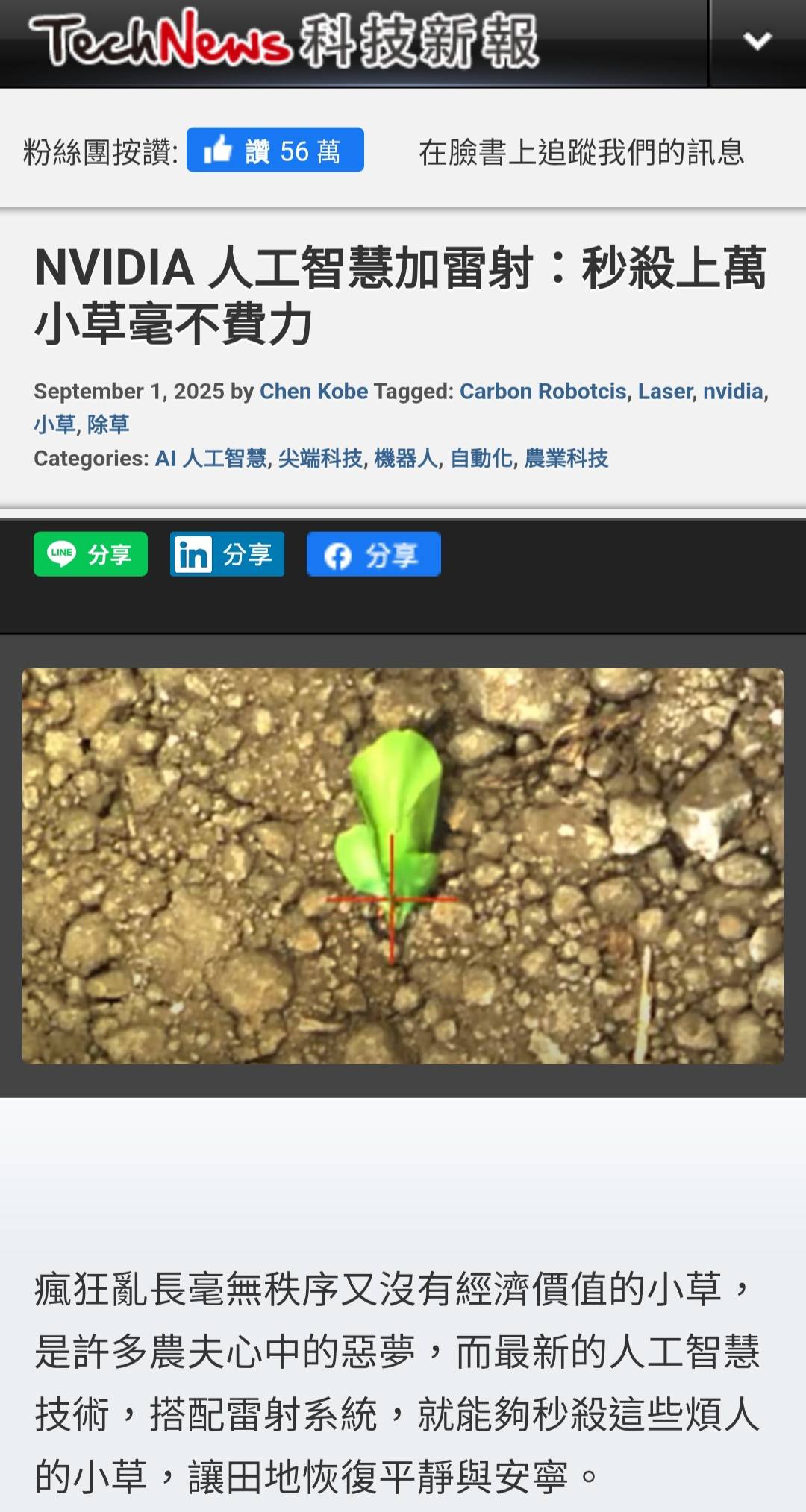806x1512 pixels.
Task: Like the Facebook fan page button
Action: [275, 150]
